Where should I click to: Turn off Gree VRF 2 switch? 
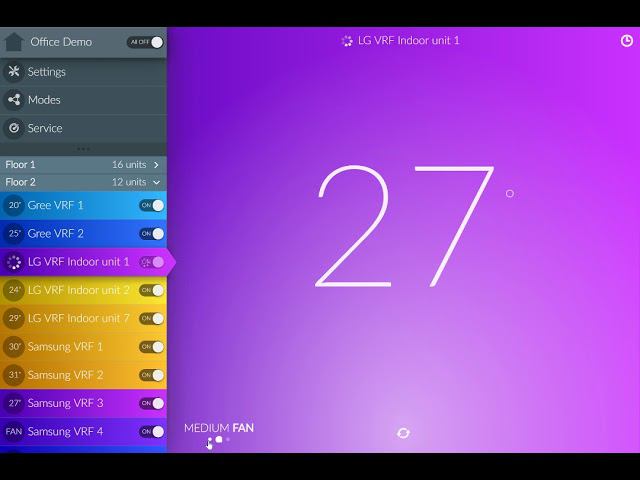(x=151, y=233)
